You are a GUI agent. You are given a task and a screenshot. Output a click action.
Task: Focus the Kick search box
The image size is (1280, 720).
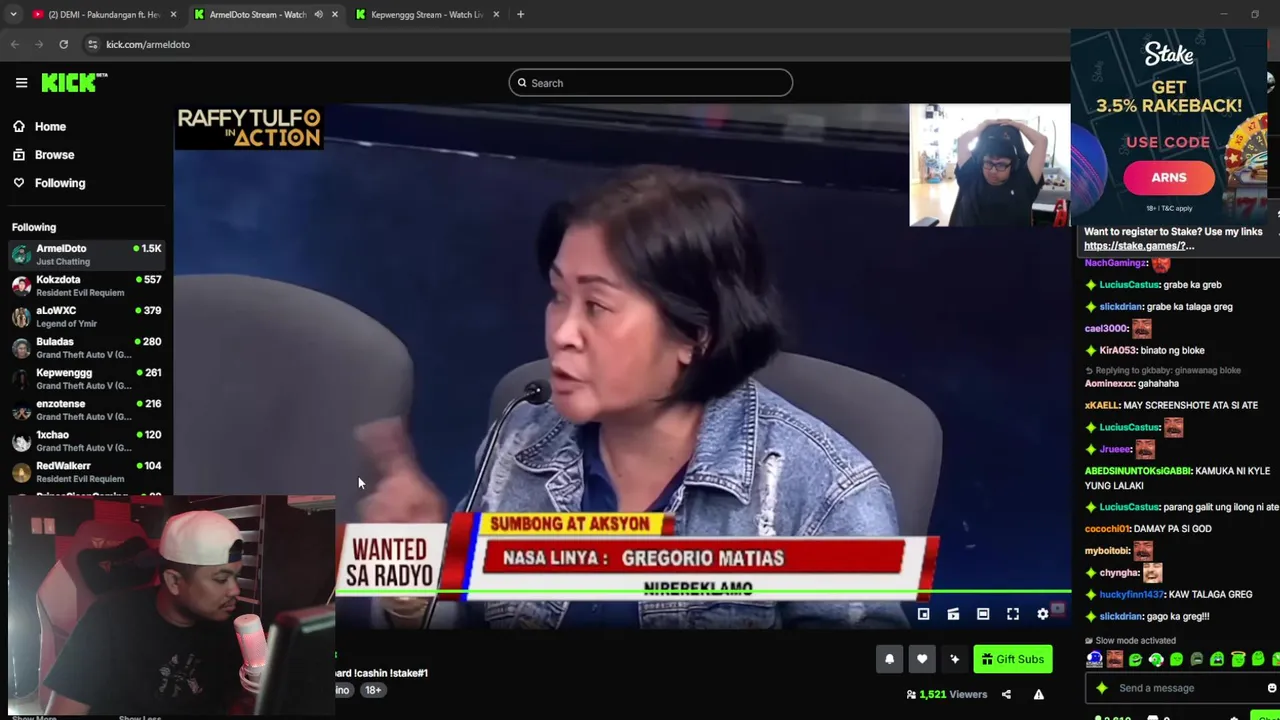[x=650, y=83]
